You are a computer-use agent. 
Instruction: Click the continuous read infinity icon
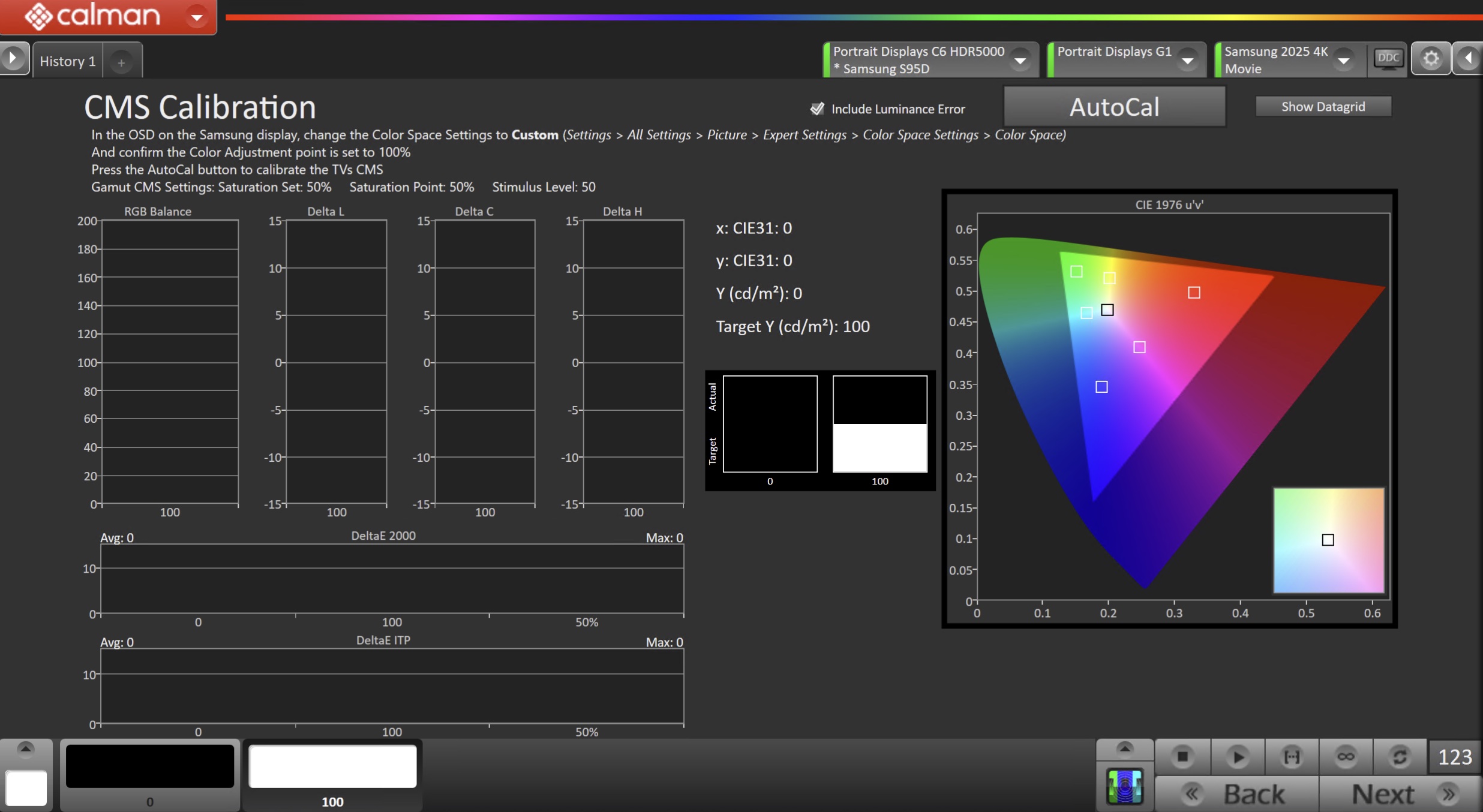[x=1346, y=757]
